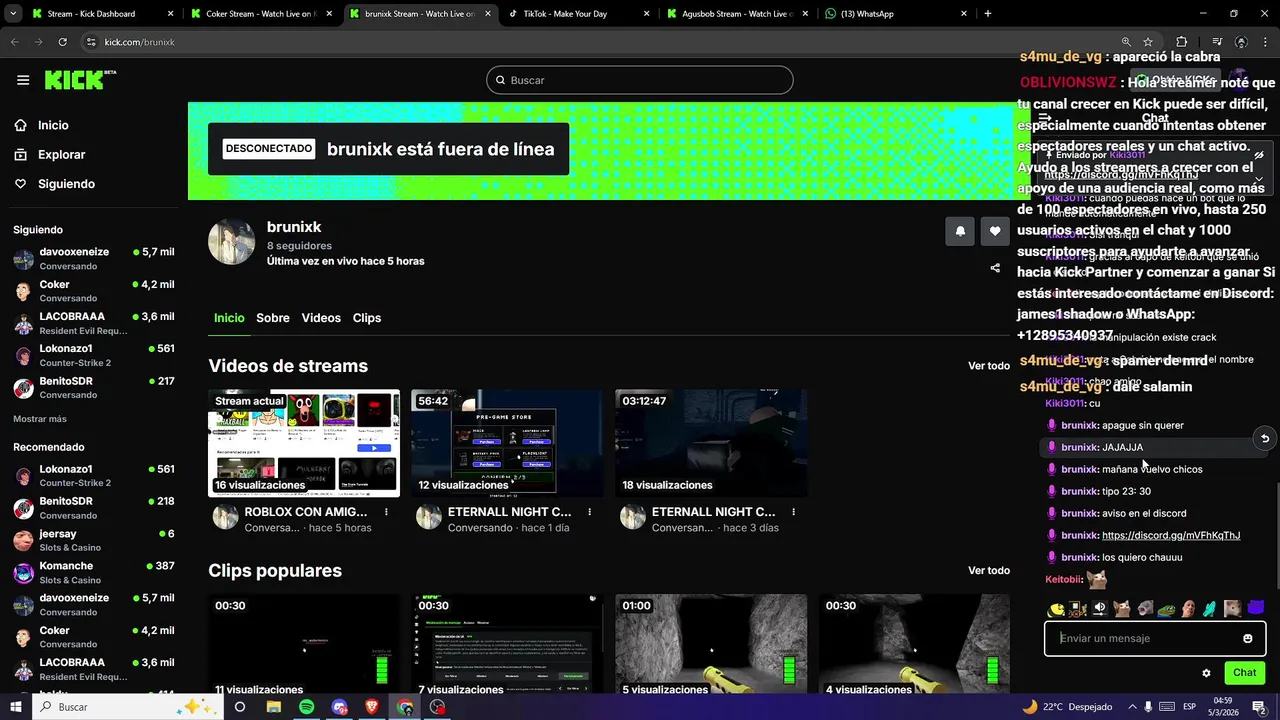Open chat settings gear icon
This screenshot has width=1280, height=720.
click(x=1206, y=673)
